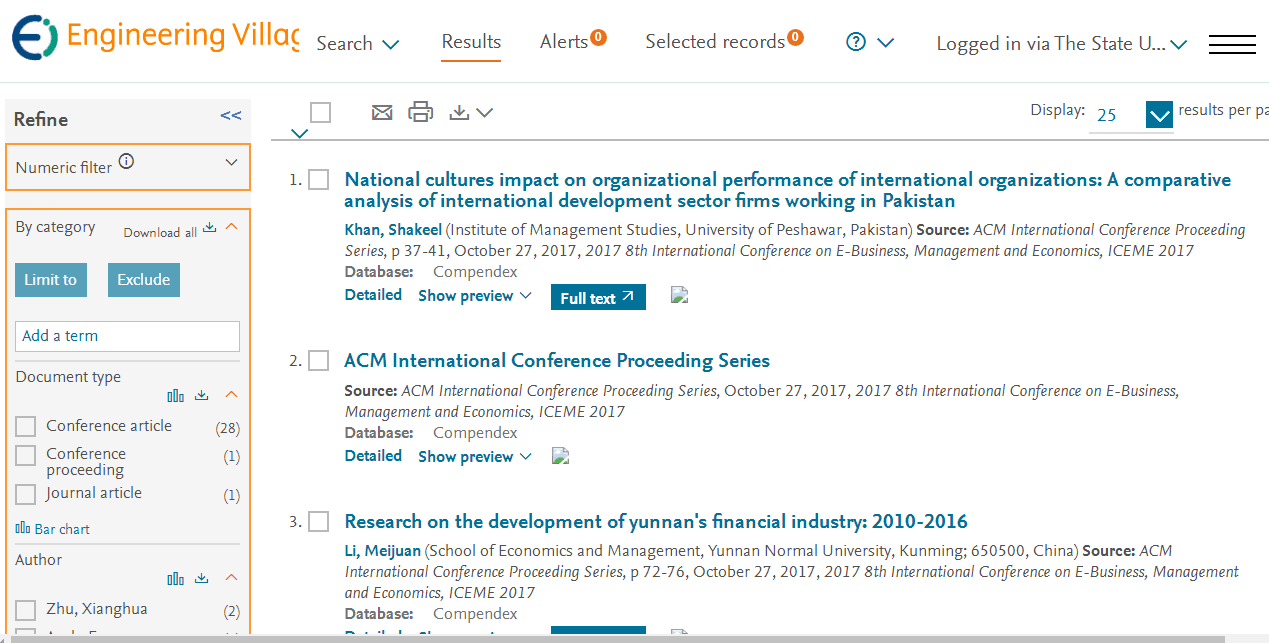The image size is (1269, 643).
Task: Email the selected records via envelope icon
Action: pyautogui.click(x=382, y=112)
